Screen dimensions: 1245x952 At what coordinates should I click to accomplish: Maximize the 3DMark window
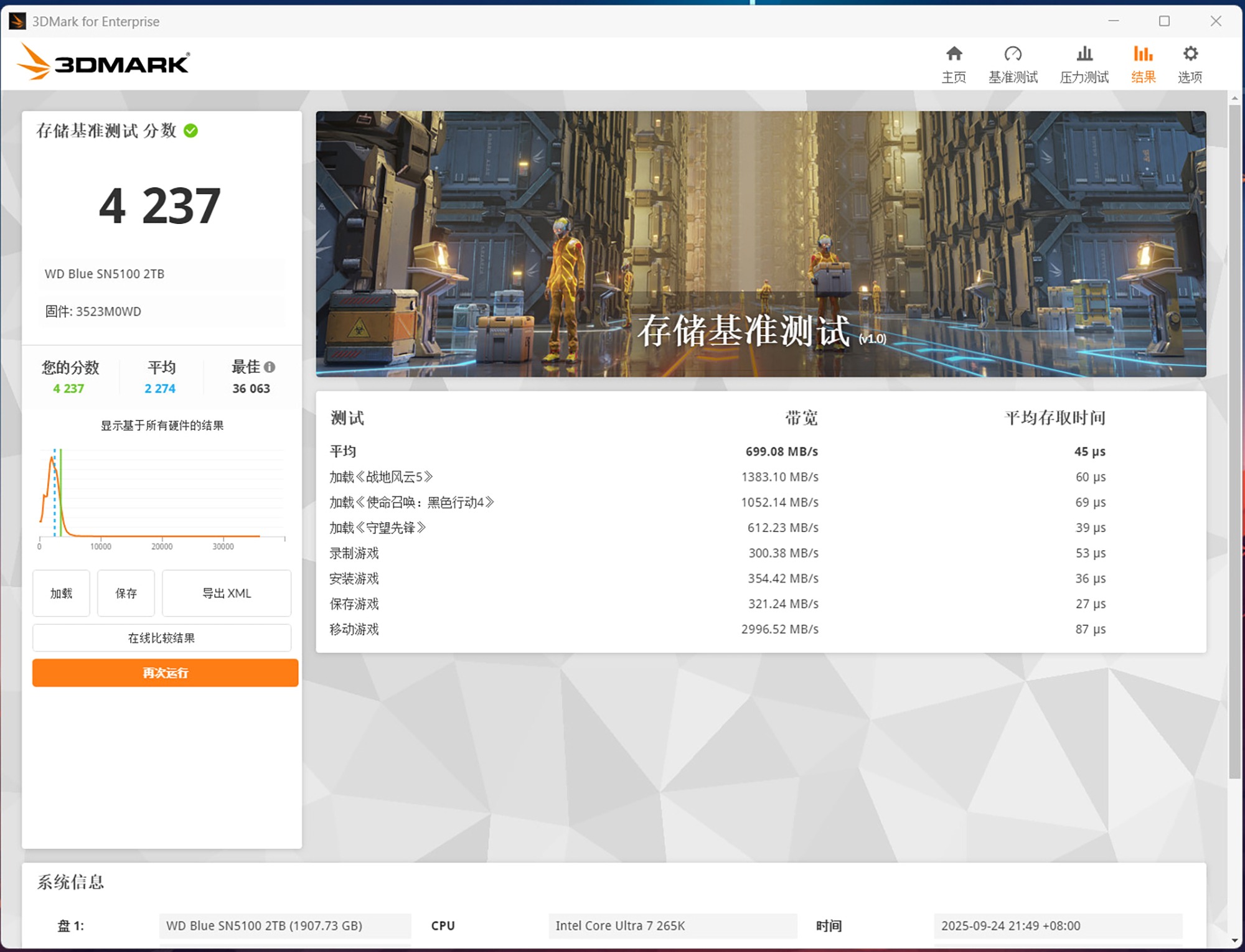1164,21
